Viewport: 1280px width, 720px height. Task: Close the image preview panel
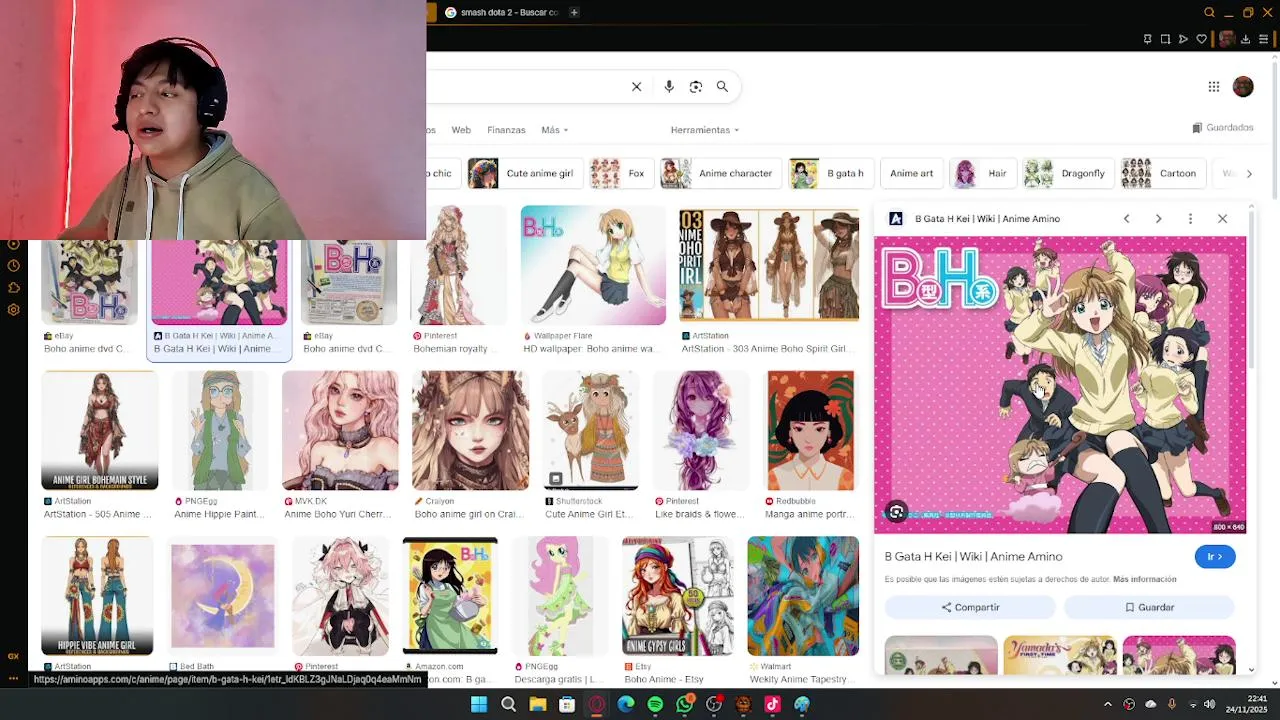tap(1222, 219)
